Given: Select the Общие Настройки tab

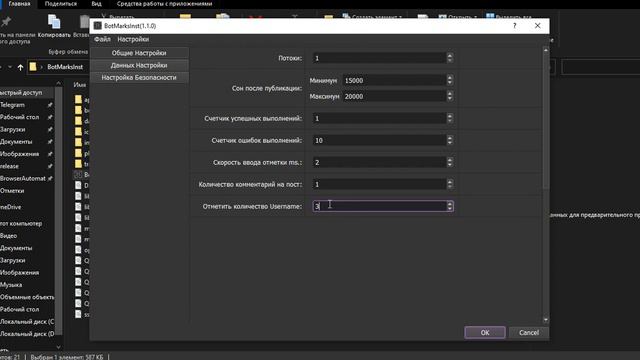Looking at the screenshot, I should click(139, 53).
